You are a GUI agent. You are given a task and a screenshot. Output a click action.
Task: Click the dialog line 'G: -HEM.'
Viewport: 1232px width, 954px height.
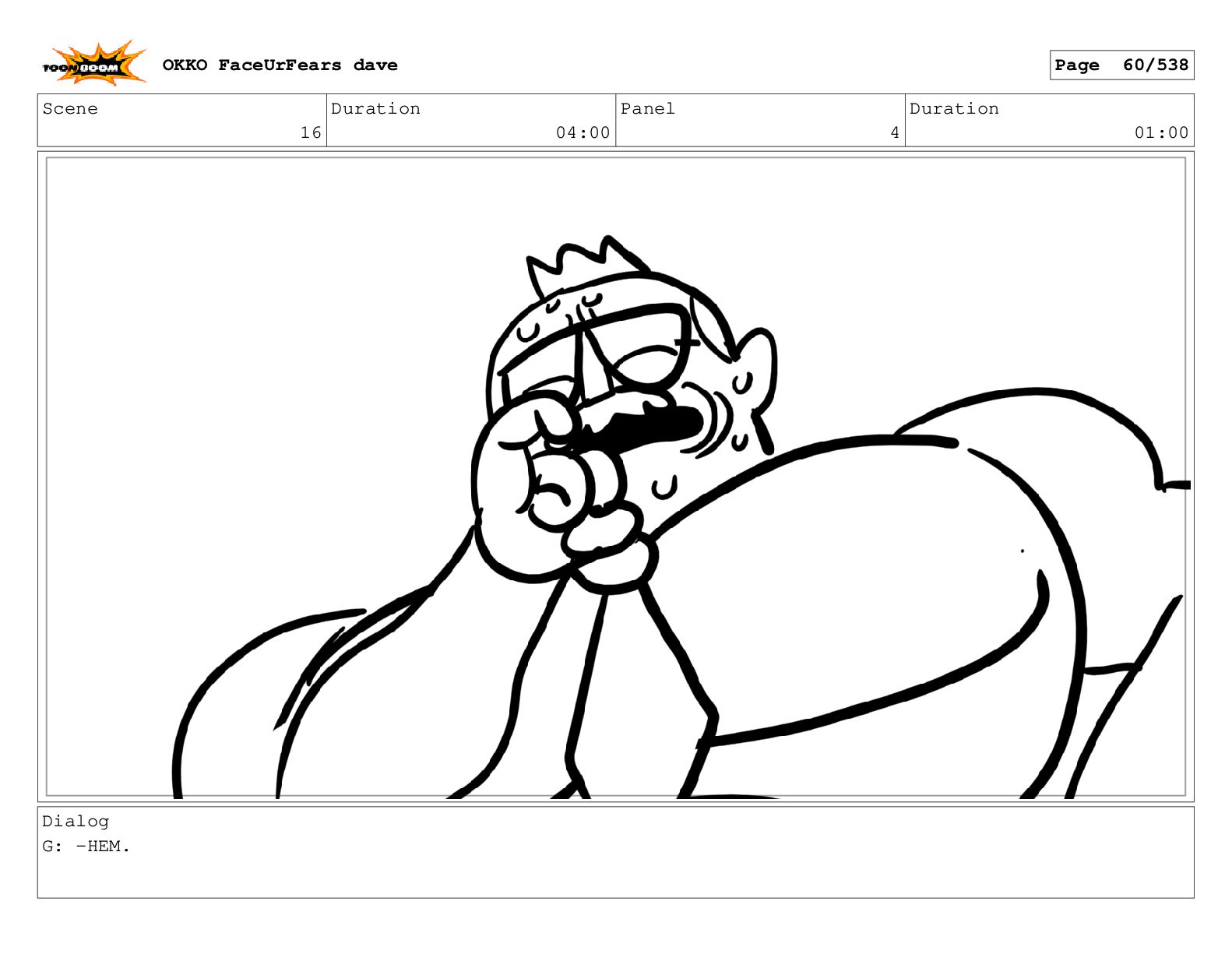click(86, 847)
